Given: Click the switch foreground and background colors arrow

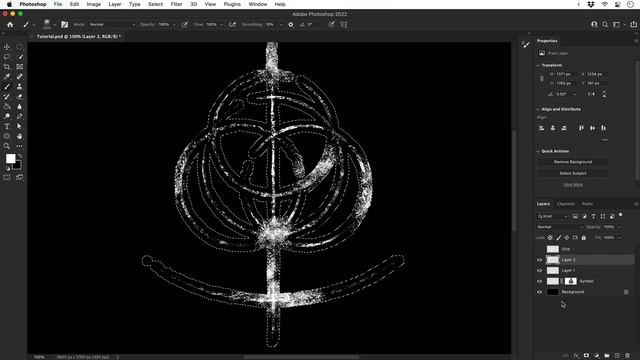Looking at the screenshot, I should pos(20,156).
